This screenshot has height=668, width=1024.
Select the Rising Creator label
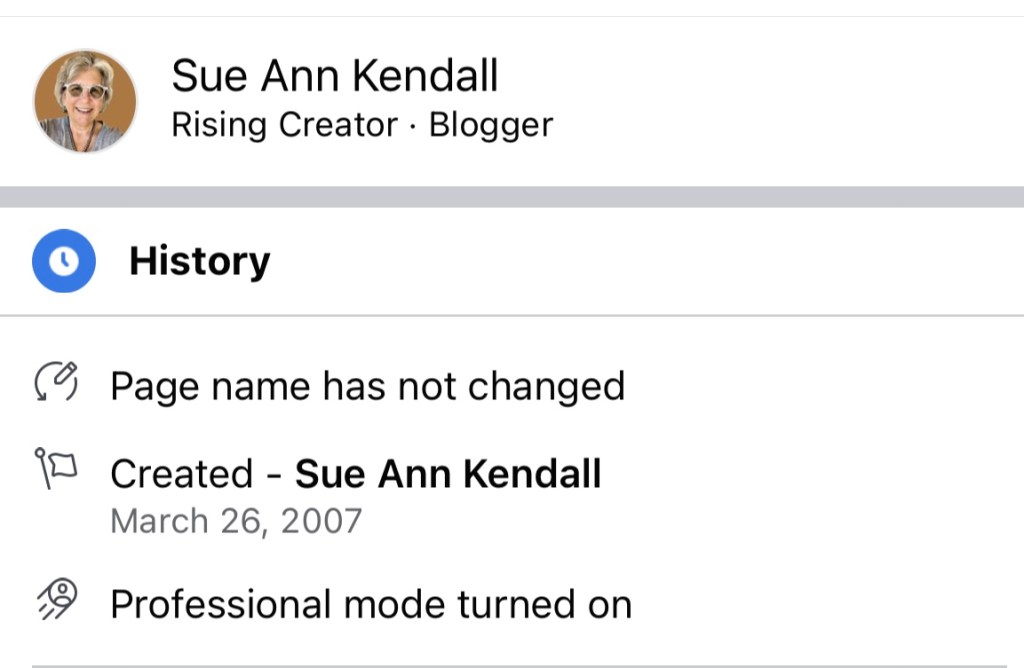(x=285, y=125)
